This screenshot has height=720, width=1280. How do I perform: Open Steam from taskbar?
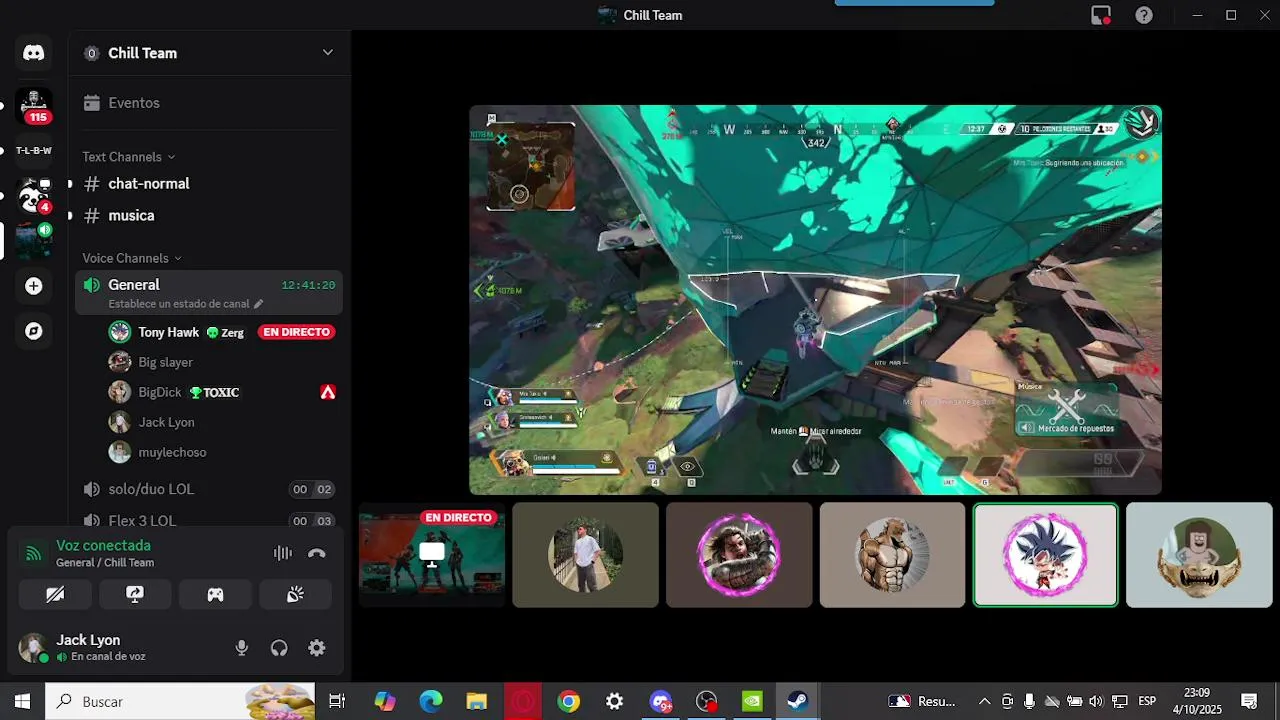click(798, 701)
